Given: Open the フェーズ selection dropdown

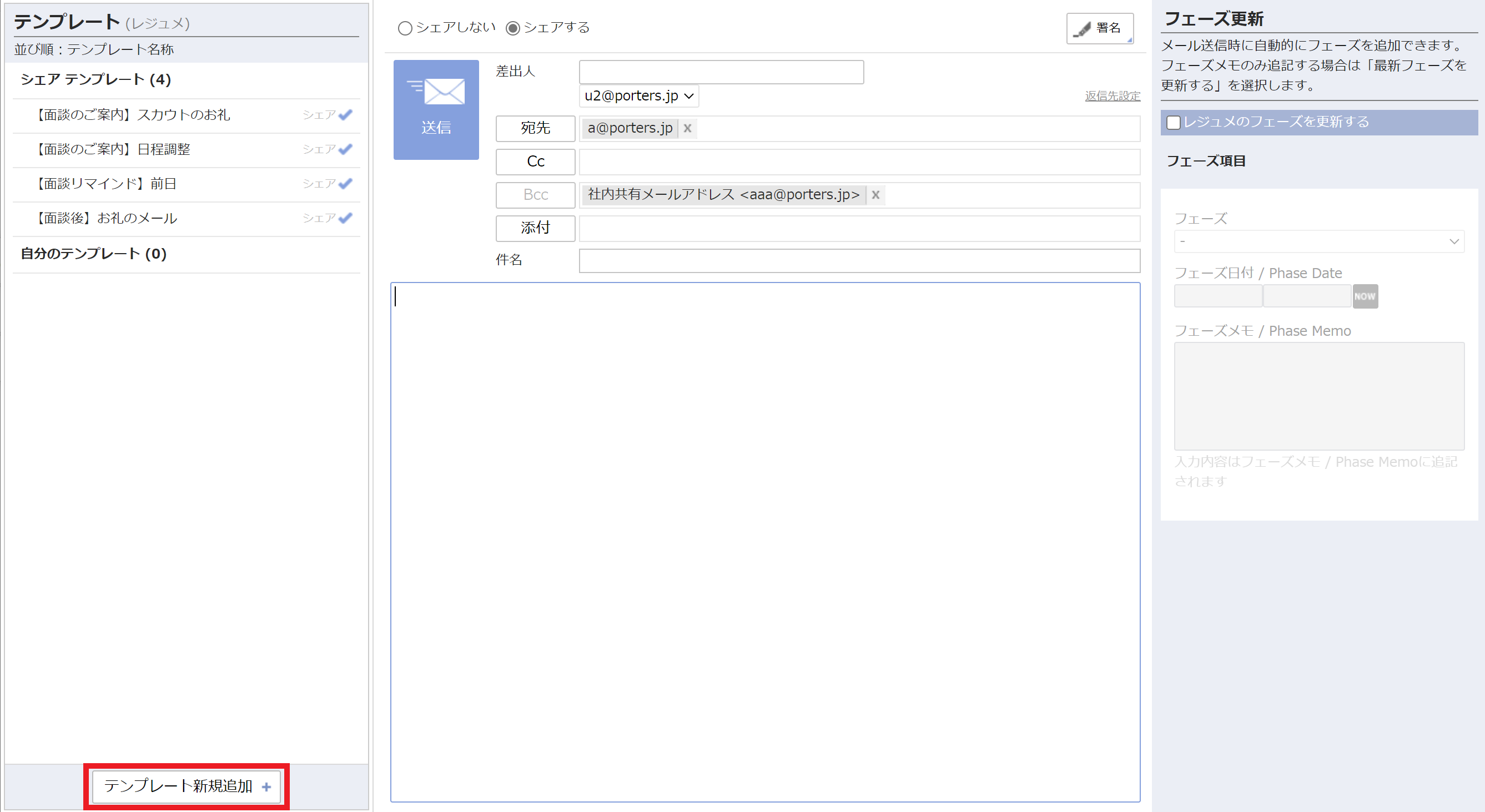Looking at the screenshot, I should pyautogui.click(x=1318, y=241).
